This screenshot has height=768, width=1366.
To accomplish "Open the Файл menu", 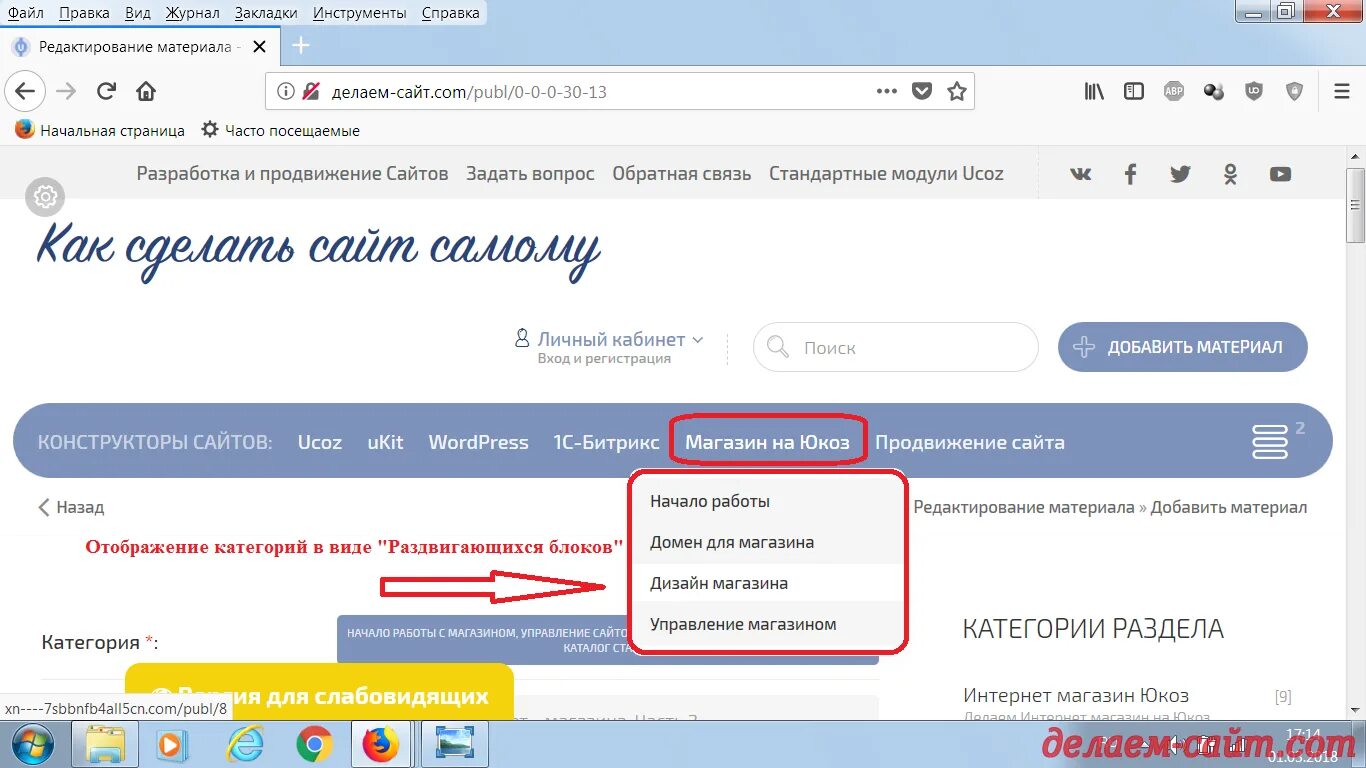I will (25, 13).
